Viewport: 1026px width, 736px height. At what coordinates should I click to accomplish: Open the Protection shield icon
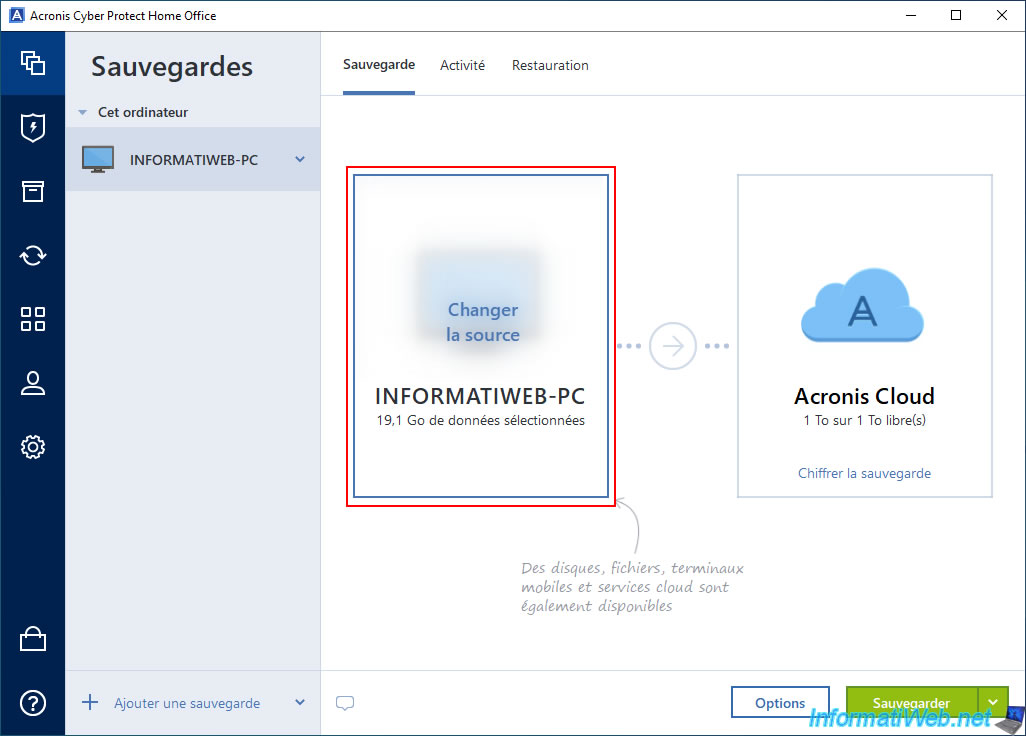(33, 128)
